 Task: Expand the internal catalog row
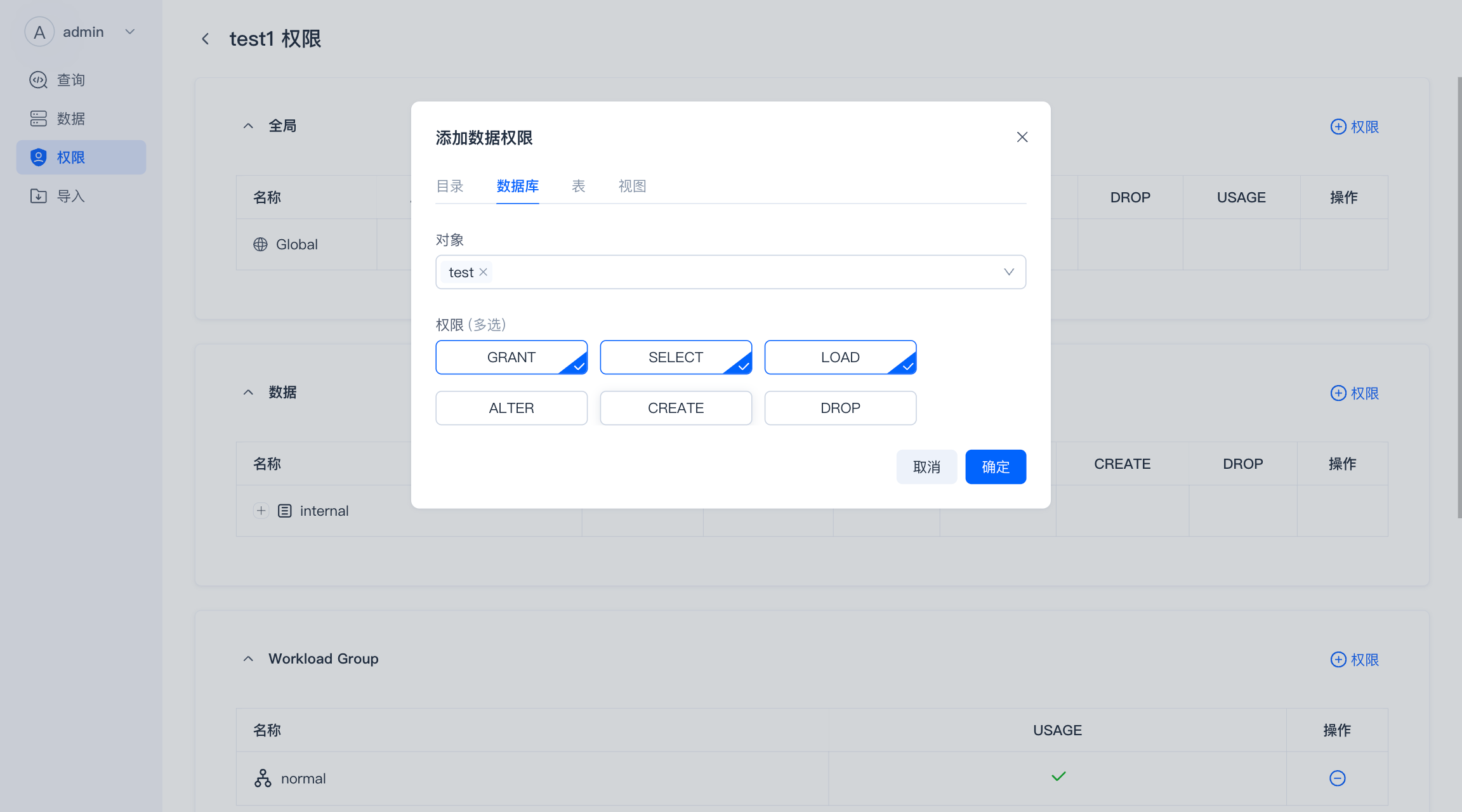[x=261, y=511]
